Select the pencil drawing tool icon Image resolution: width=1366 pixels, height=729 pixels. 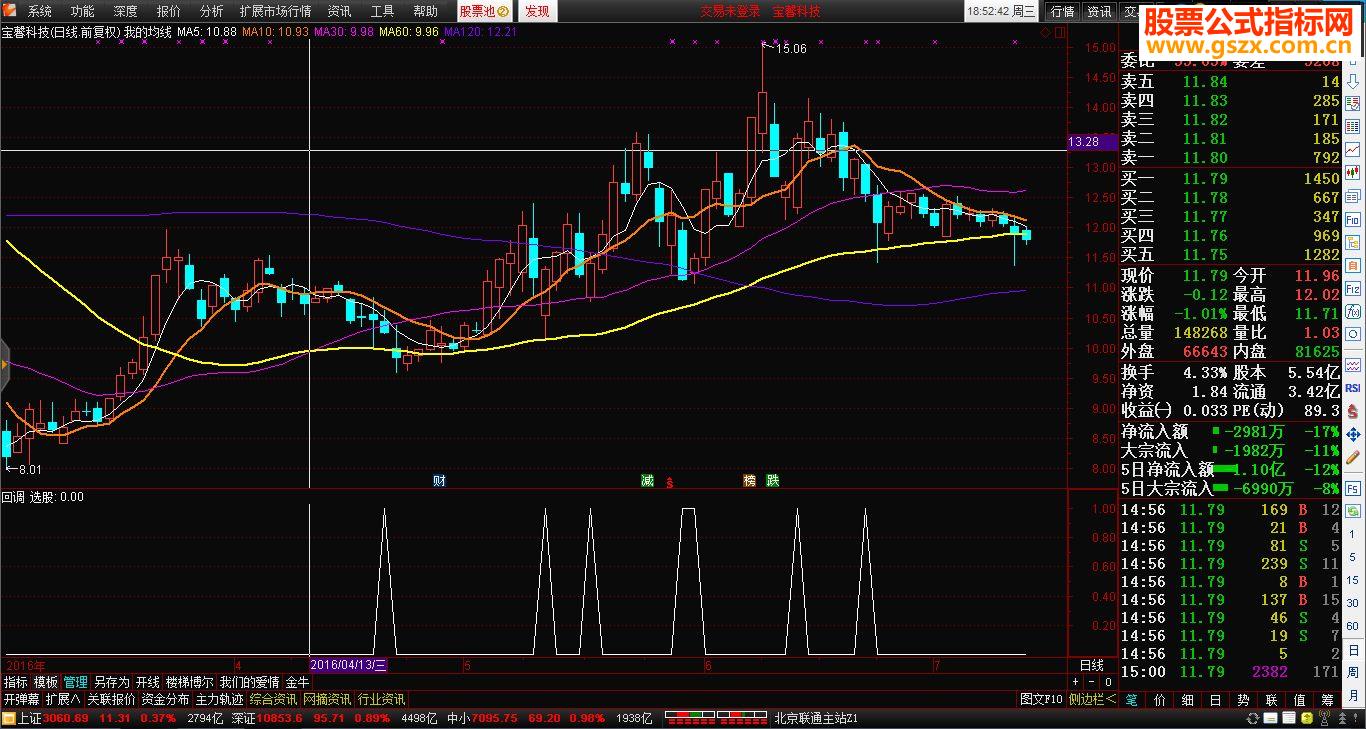point(1353,457)
